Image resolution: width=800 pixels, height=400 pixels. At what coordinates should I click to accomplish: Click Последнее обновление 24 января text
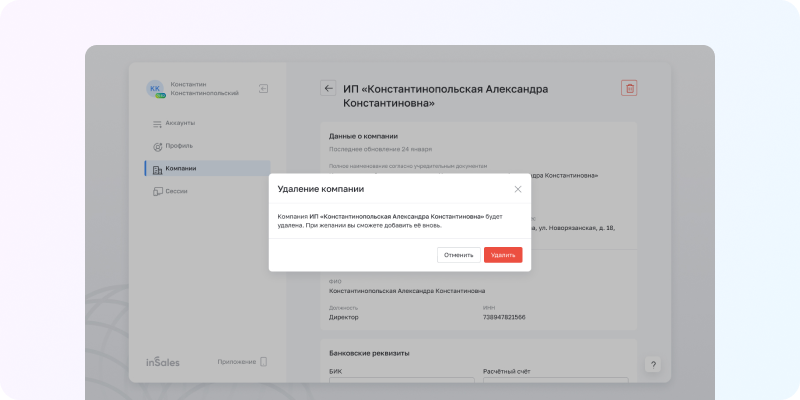(x=381, y=149)
